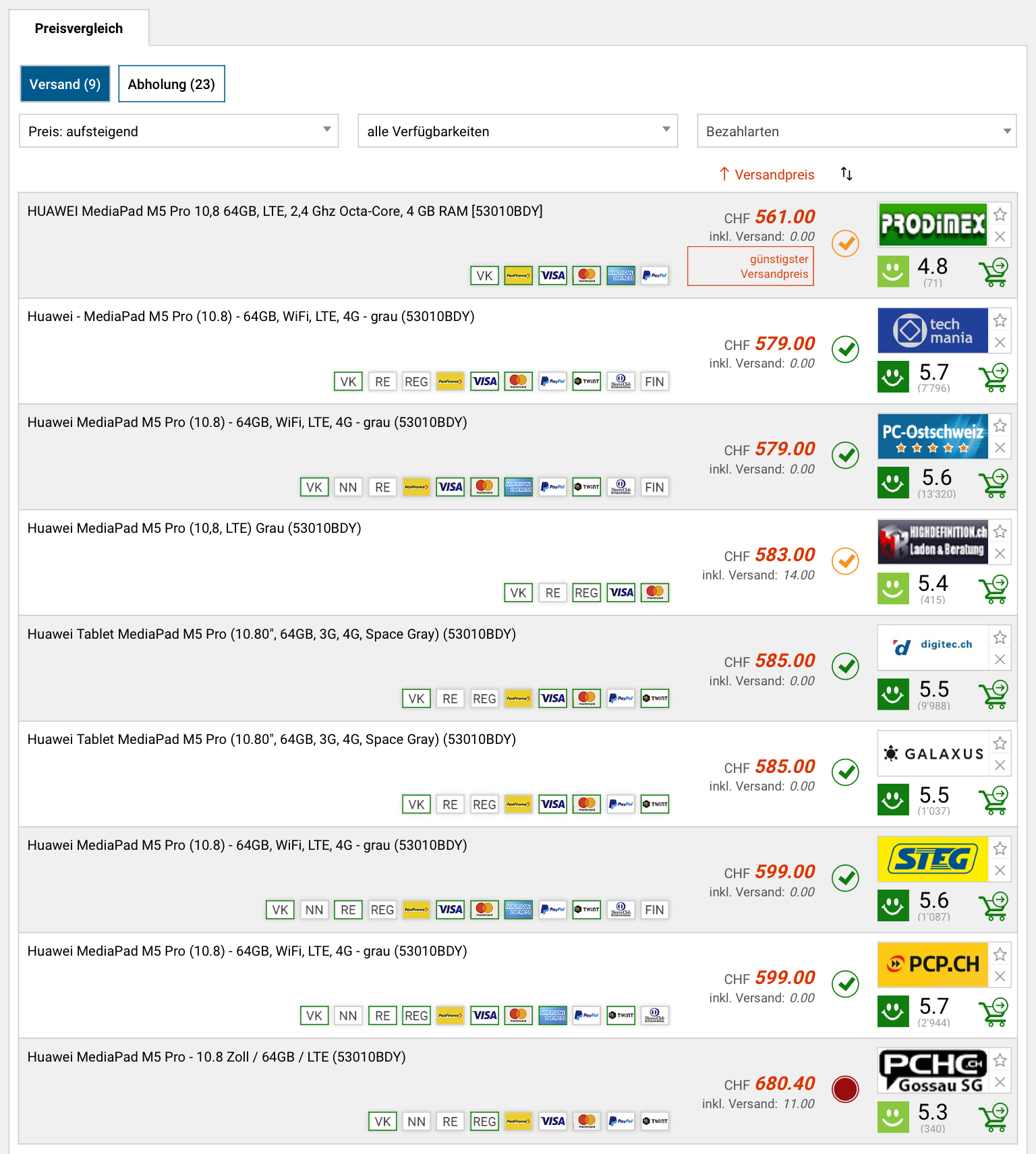Open the Prodimex shop logo
Screen dimensions: 1036x1154
coord(933,225)
